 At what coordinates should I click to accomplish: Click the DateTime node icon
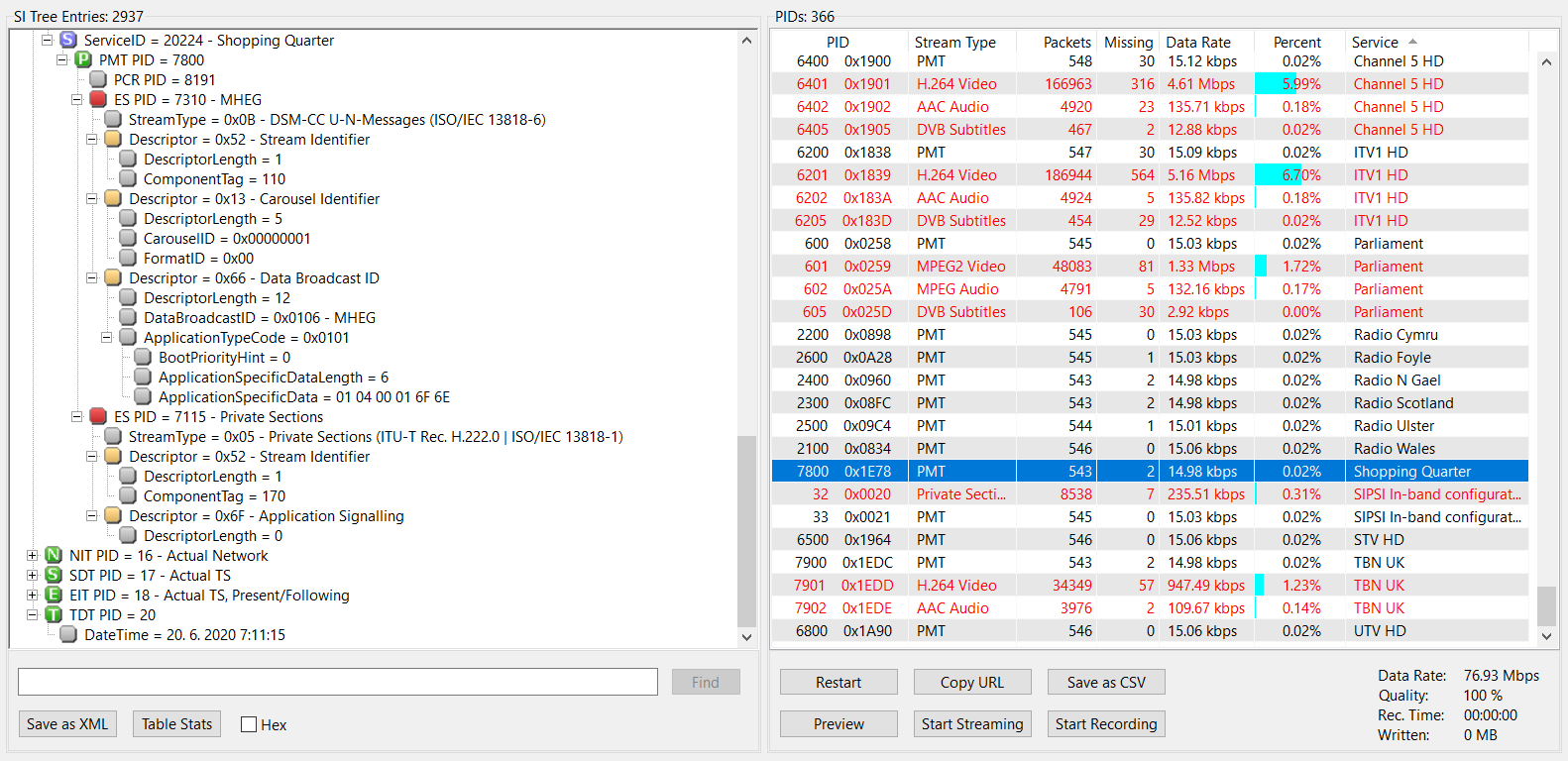point(68,634)
